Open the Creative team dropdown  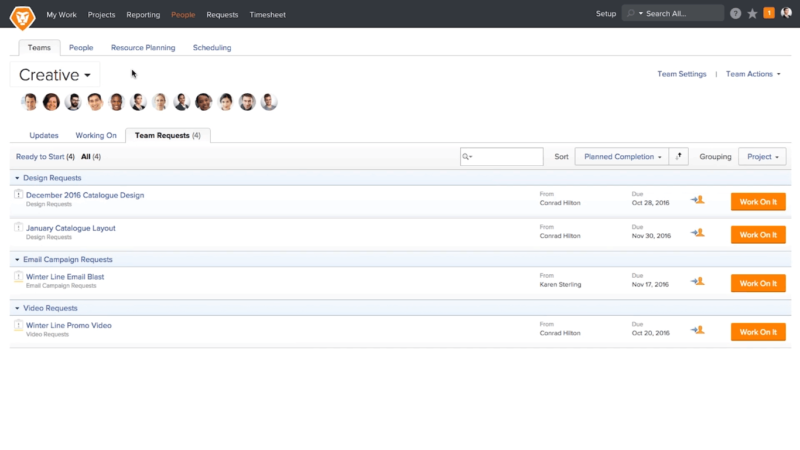pyautogui.click(x=55, y=75)
